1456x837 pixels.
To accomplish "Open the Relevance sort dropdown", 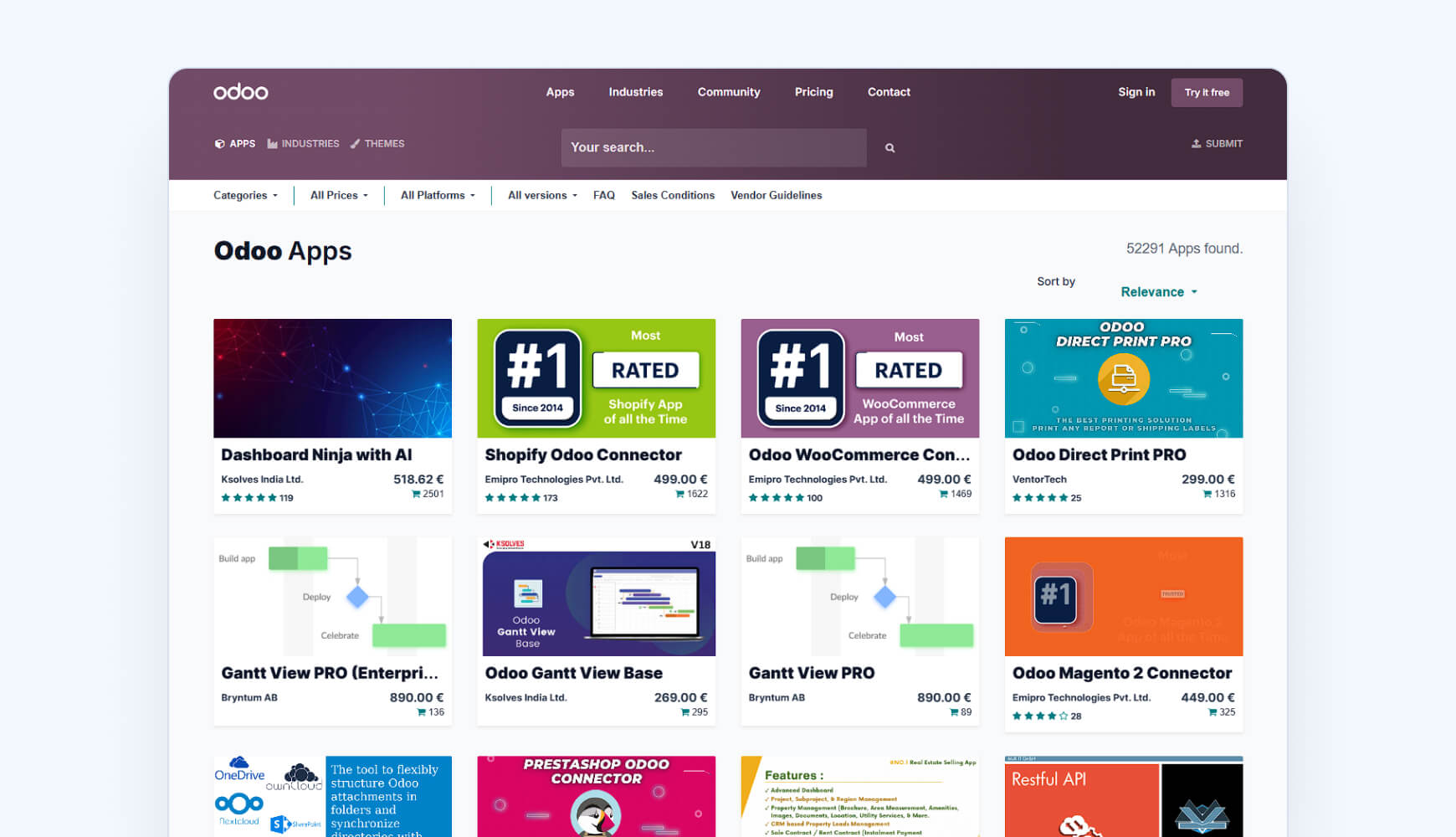I will click(x=1159, y=292).
